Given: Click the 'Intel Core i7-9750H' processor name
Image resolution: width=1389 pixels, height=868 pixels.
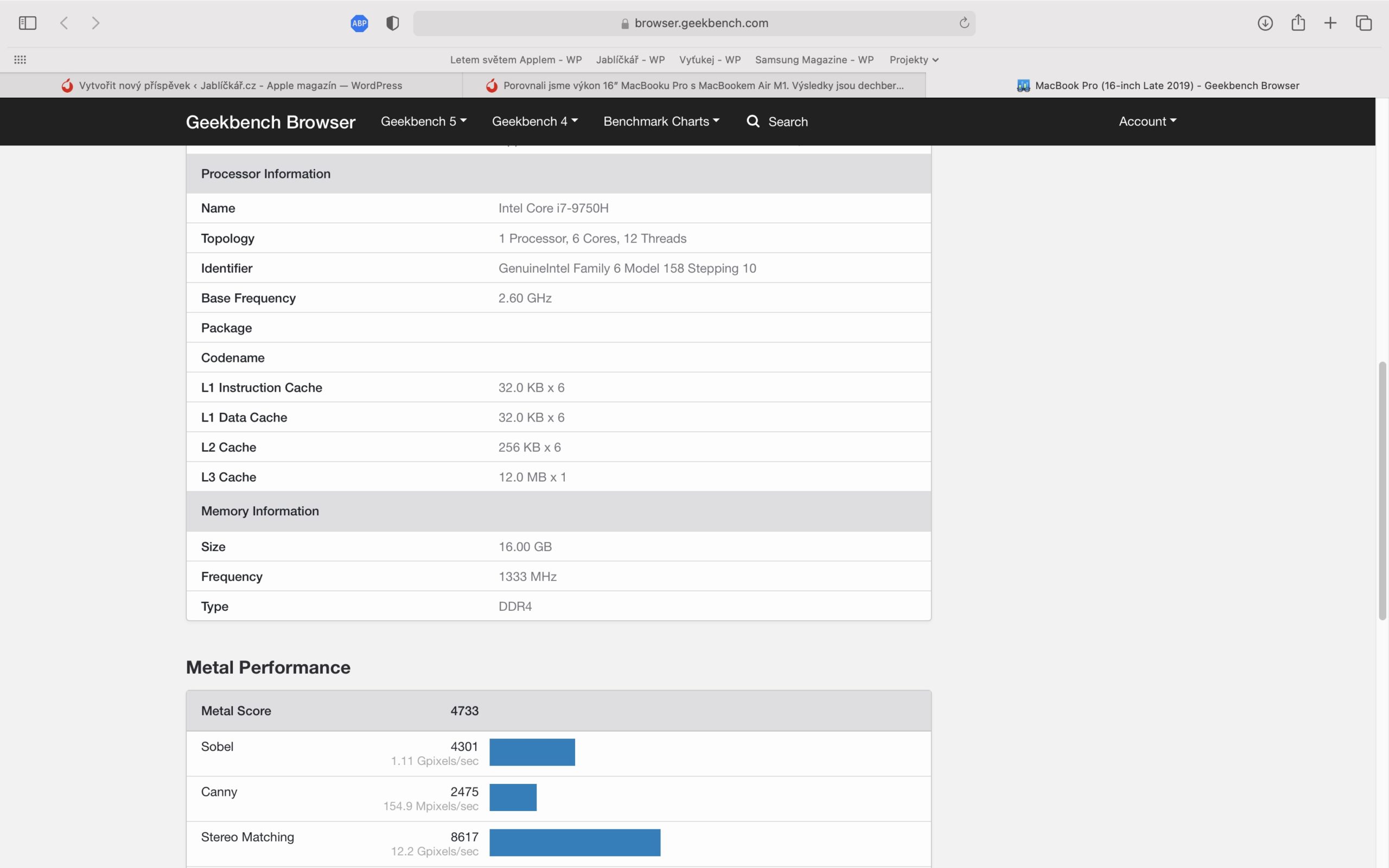Looking at the screenshot, I should 553,208.
